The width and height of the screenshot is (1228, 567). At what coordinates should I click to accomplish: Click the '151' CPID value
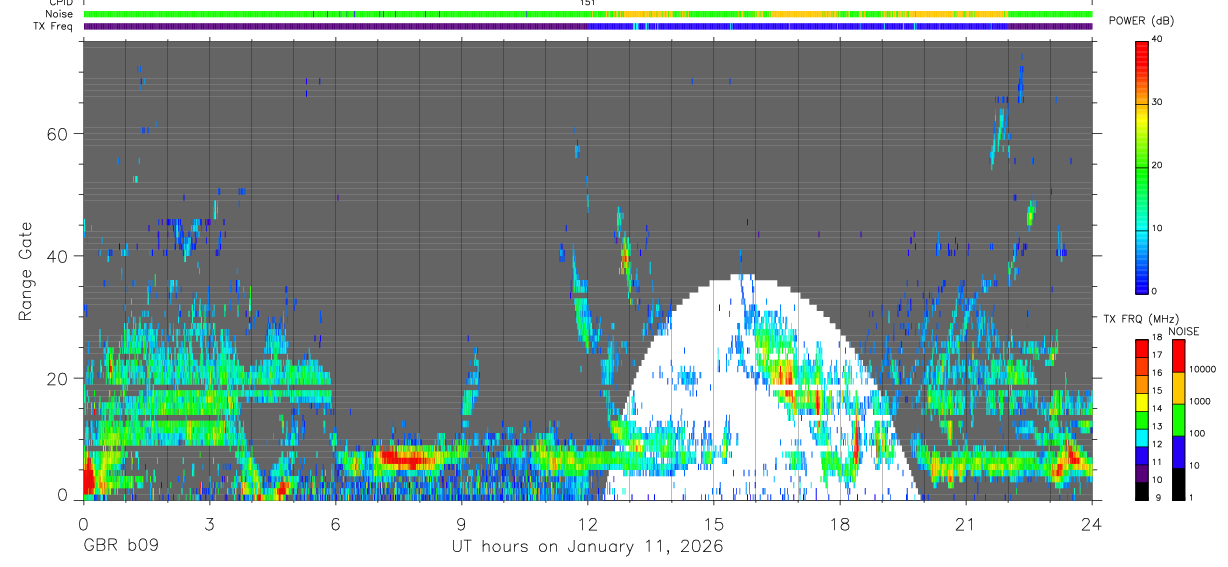587,3
